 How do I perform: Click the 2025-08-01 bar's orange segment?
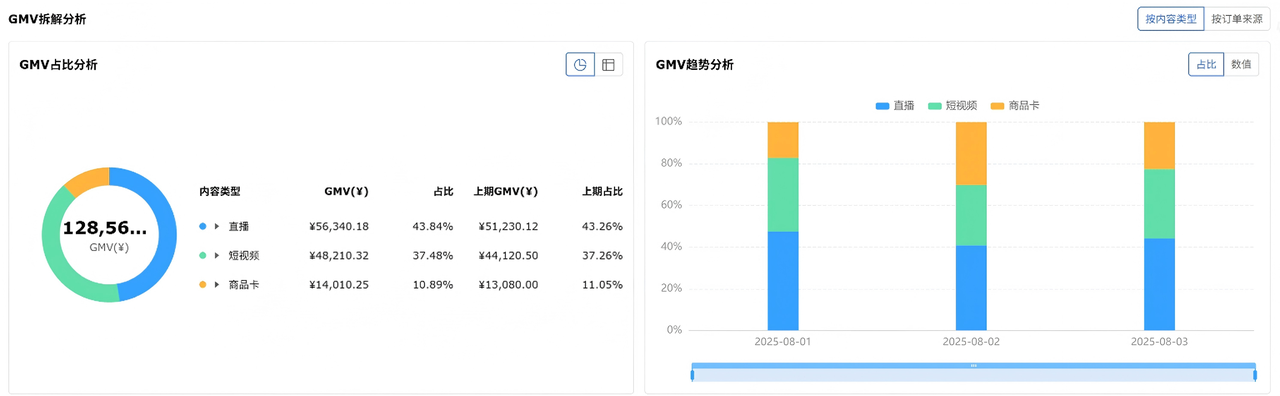tap(783, 140)
